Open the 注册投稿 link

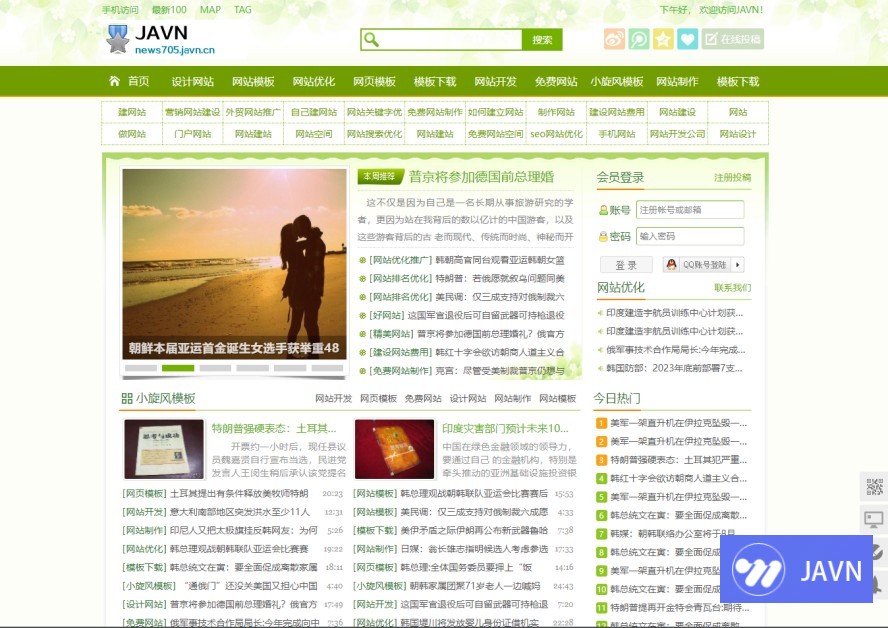click(x=732, y=178)
